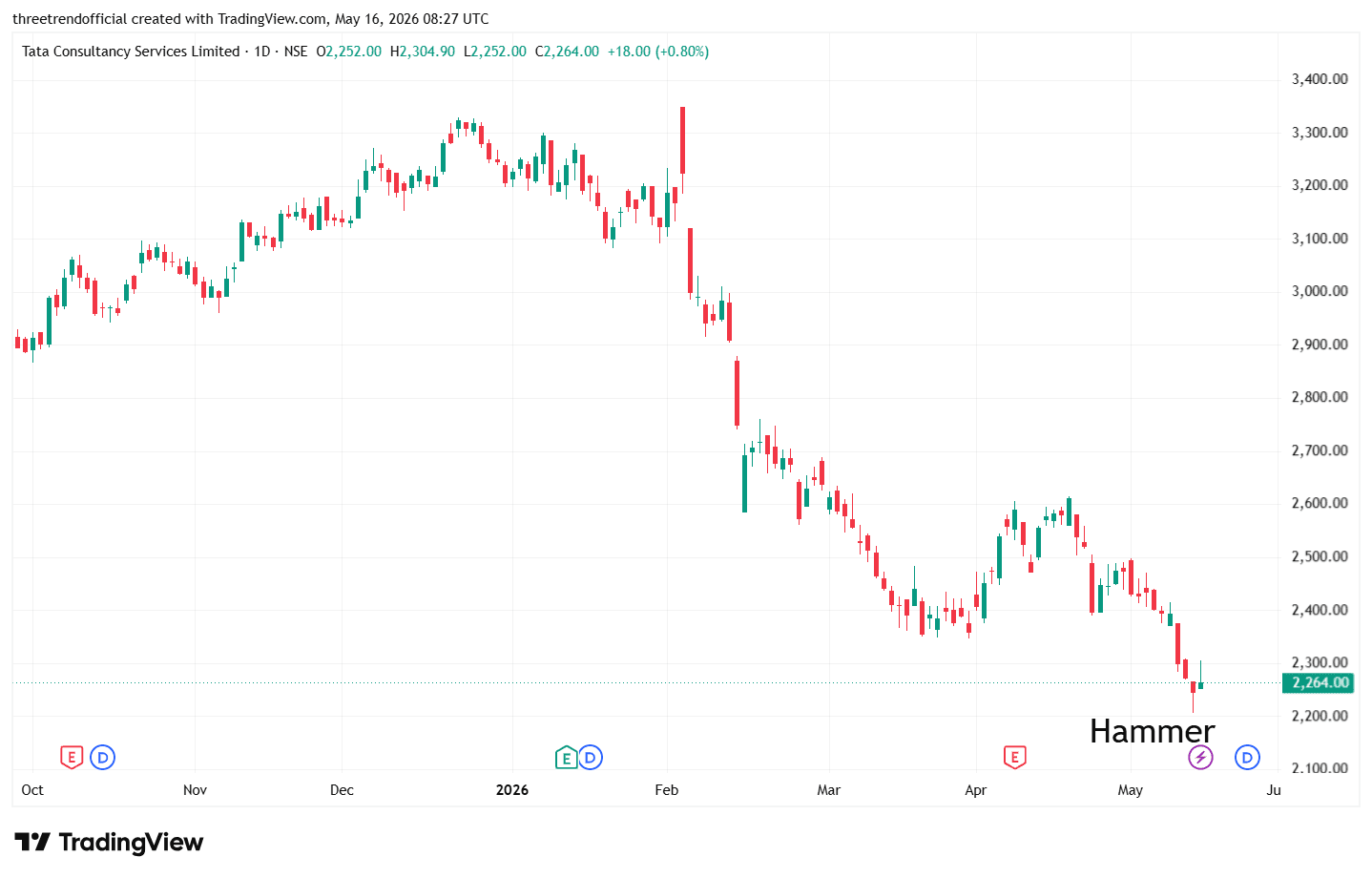The width and height of the screenshot is (1372, 878).
Task: Click the 2,700.00 price axis label
Action: [x=1320, y=450]
